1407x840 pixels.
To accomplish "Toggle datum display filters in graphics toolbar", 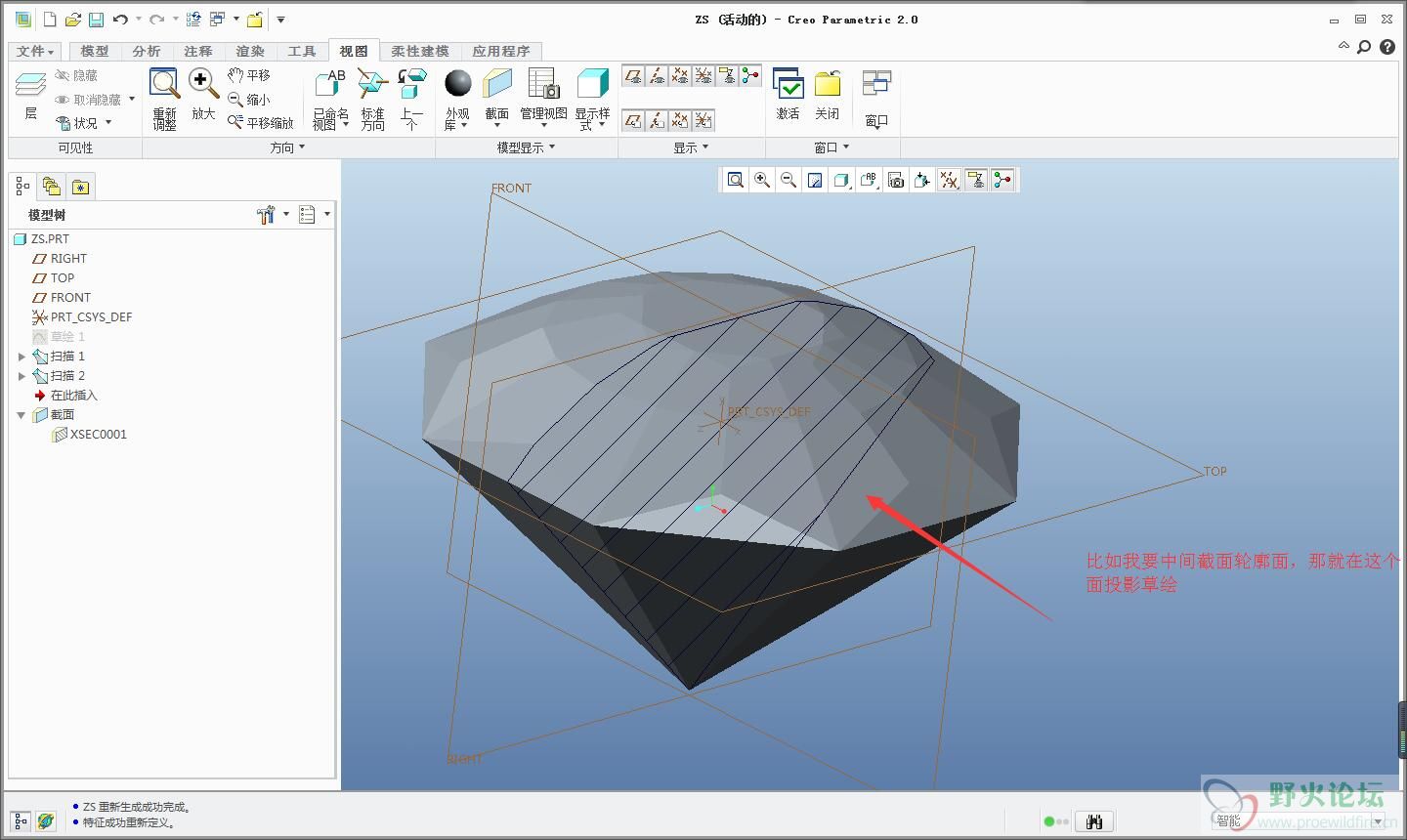I will click(949, 180).
